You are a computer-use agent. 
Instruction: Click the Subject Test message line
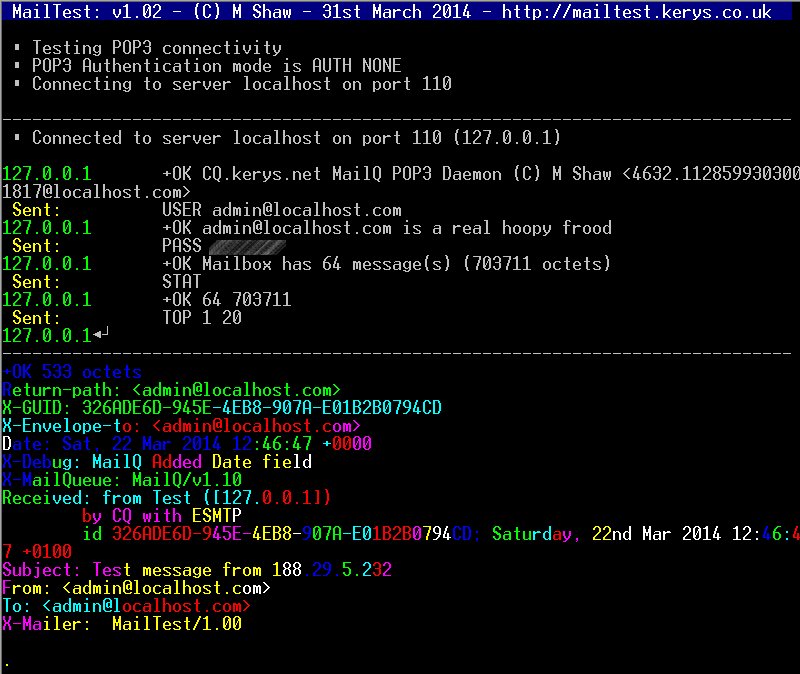(x=196, y=570)
